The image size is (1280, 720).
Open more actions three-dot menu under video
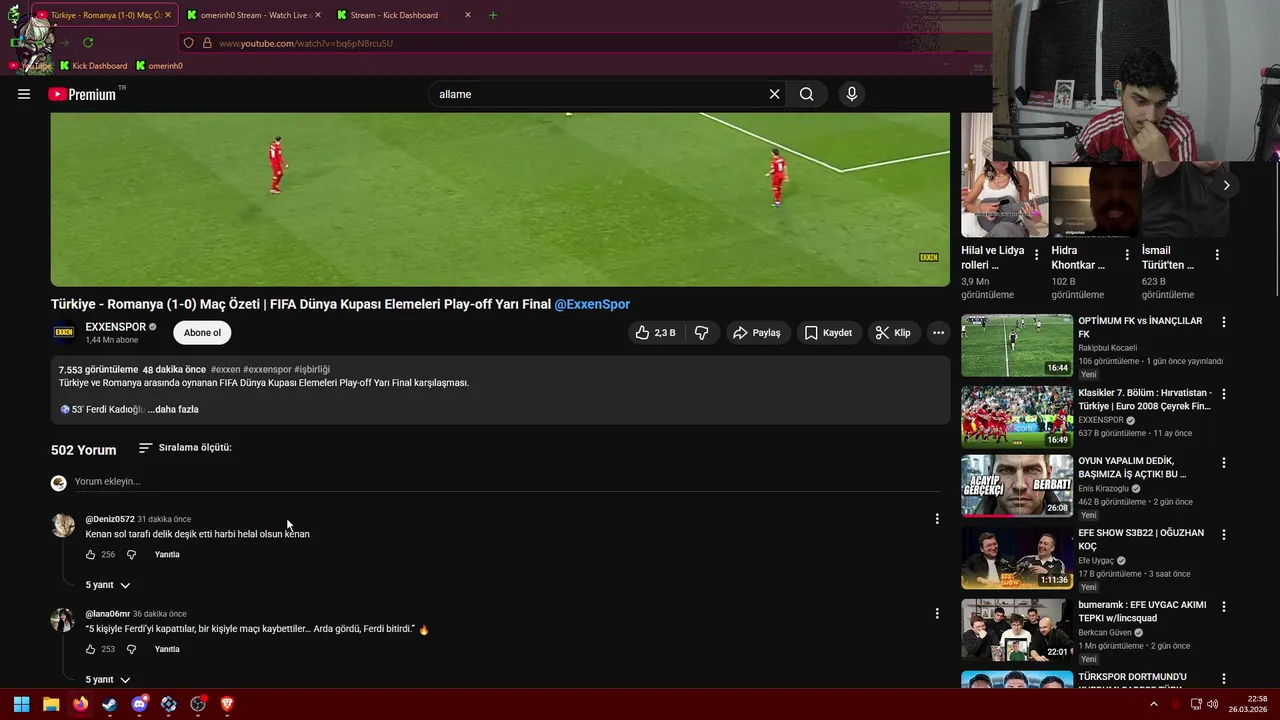click(x=938, y=333)
